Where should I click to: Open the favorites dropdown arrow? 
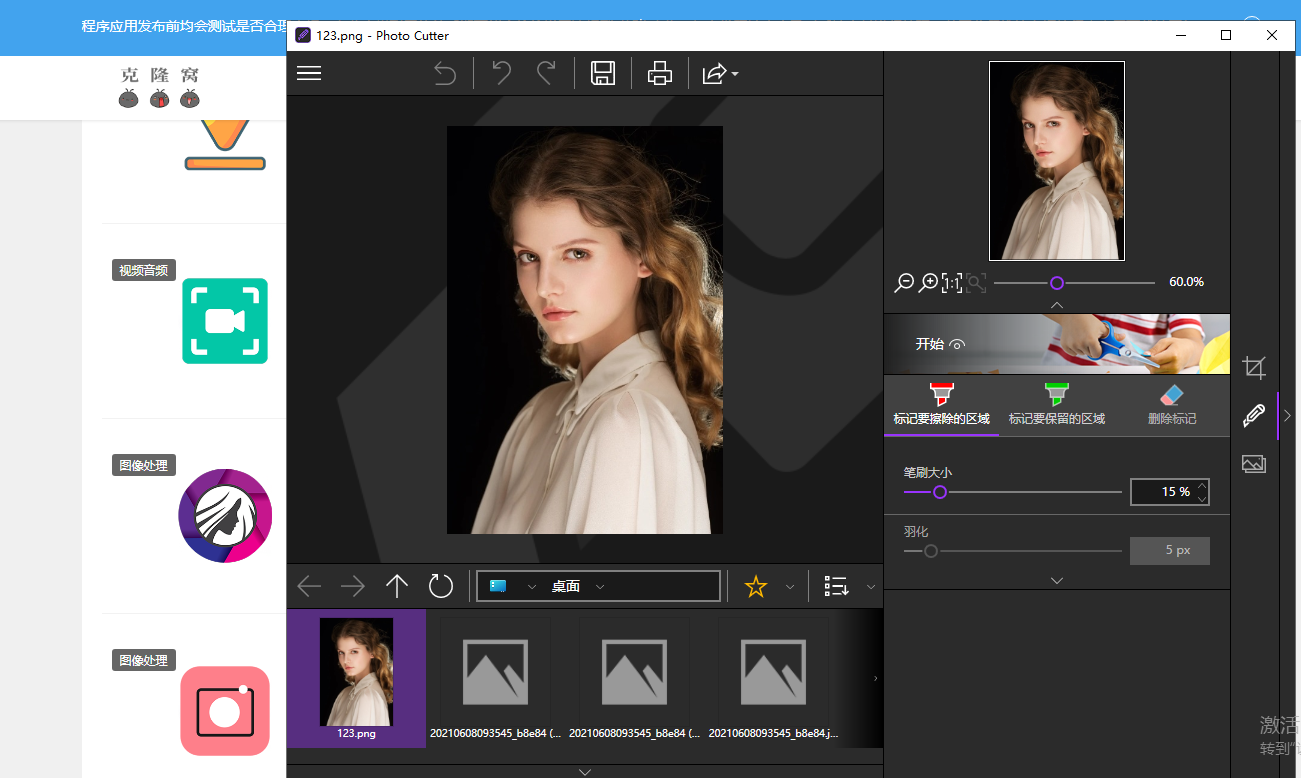pos(790,587)
